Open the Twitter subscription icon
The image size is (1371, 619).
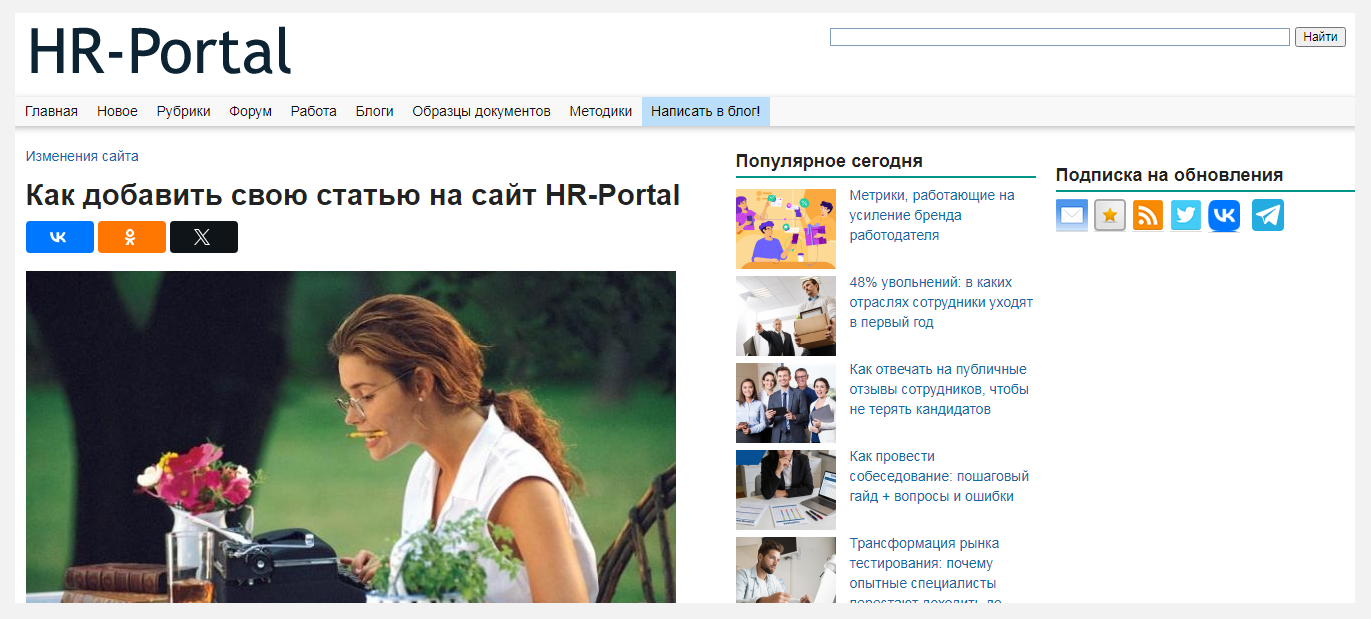[x=1186, y=215]
